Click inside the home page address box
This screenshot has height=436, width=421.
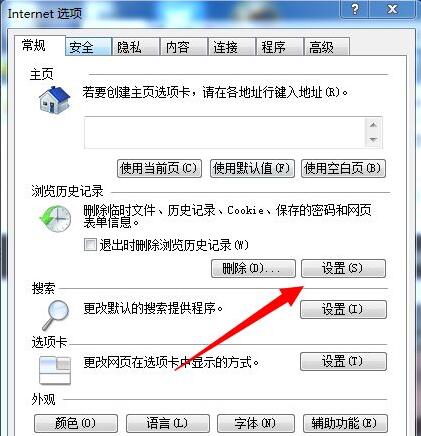coord(225,132)
